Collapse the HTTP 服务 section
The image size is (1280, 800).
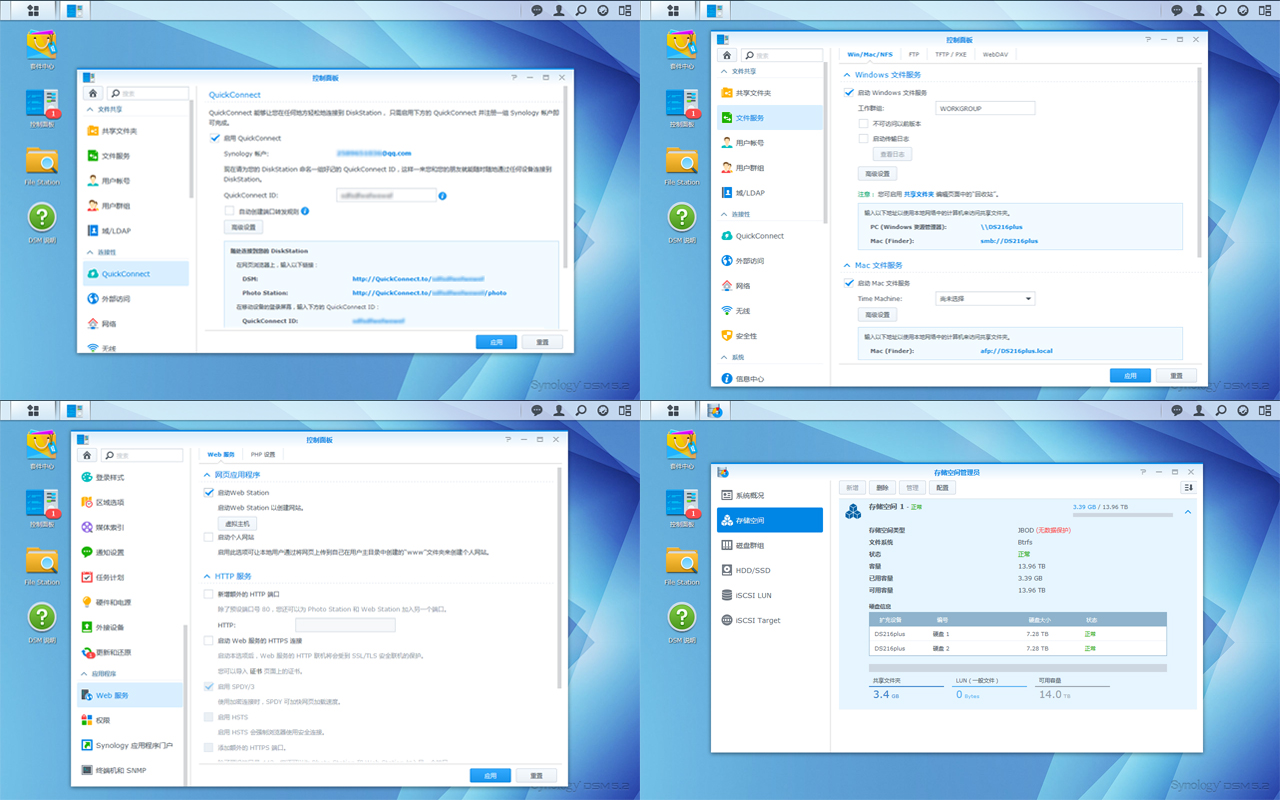(x=207, y=576)
